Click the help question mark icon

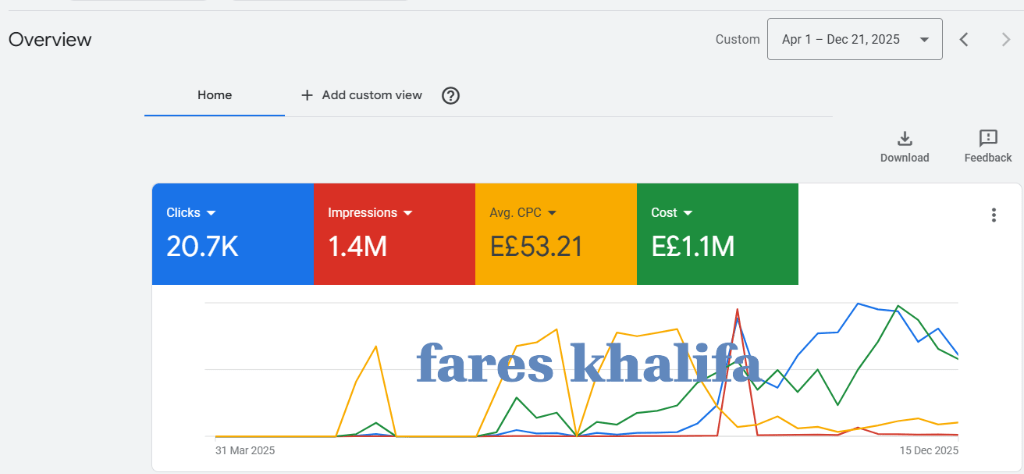[x=451, y=96]
